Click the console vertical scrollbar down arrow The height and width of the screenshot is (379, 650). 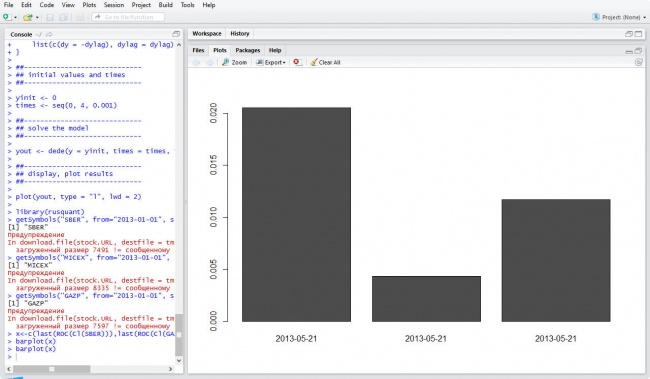coord(179,360)
